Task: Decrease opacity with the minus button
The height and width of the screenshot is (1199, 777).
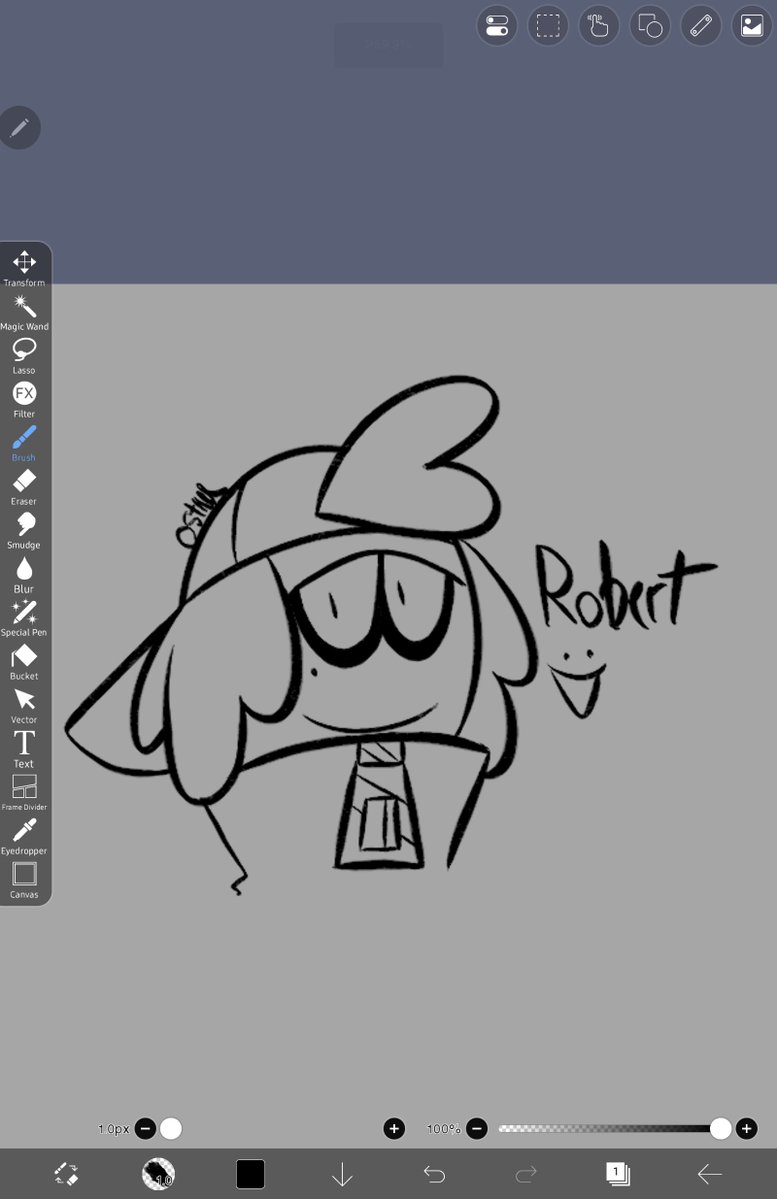Action: tap(476, 1128)
